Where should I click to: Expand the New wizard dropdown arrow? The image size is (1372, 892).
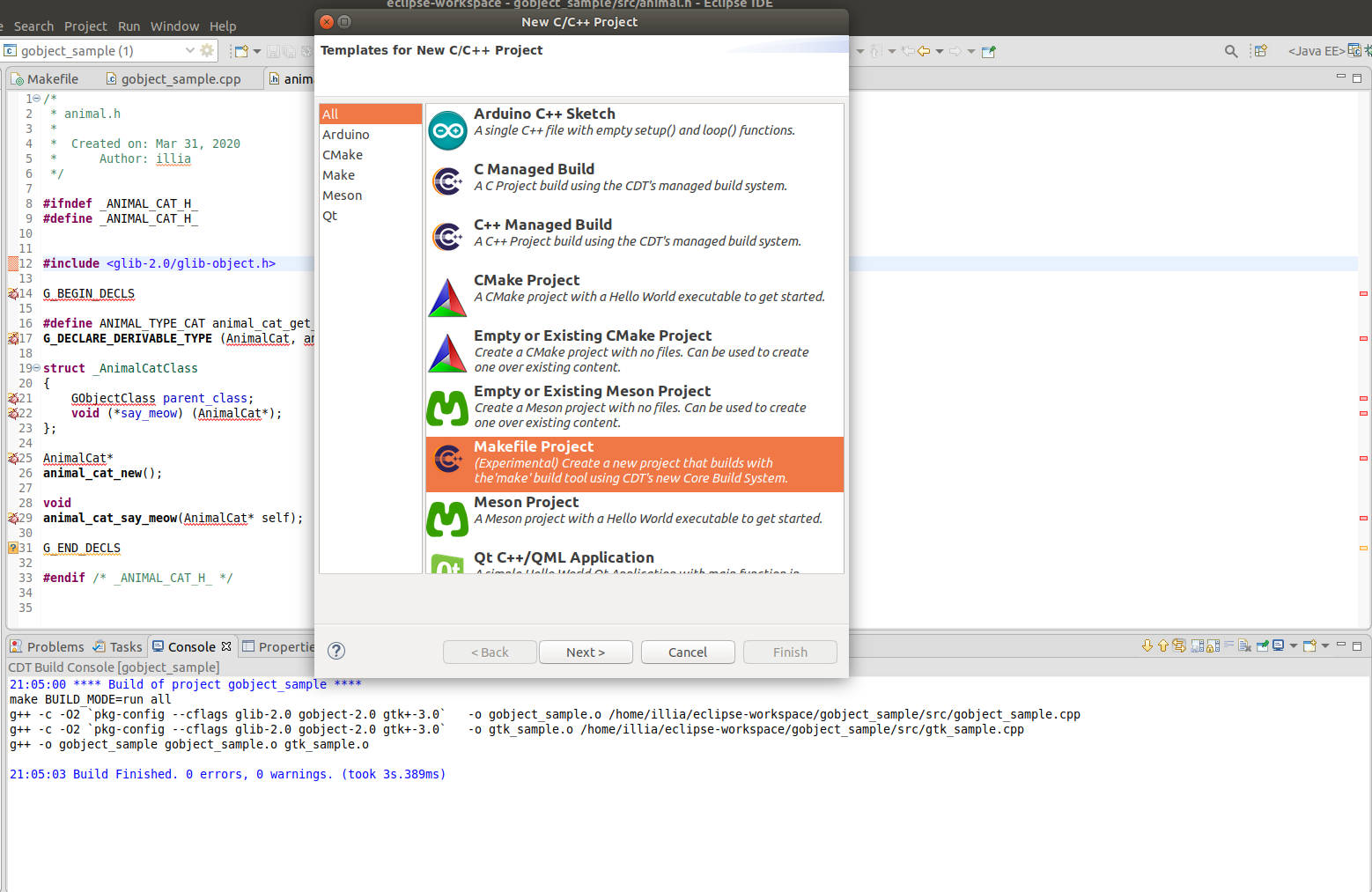pos(257,51)
